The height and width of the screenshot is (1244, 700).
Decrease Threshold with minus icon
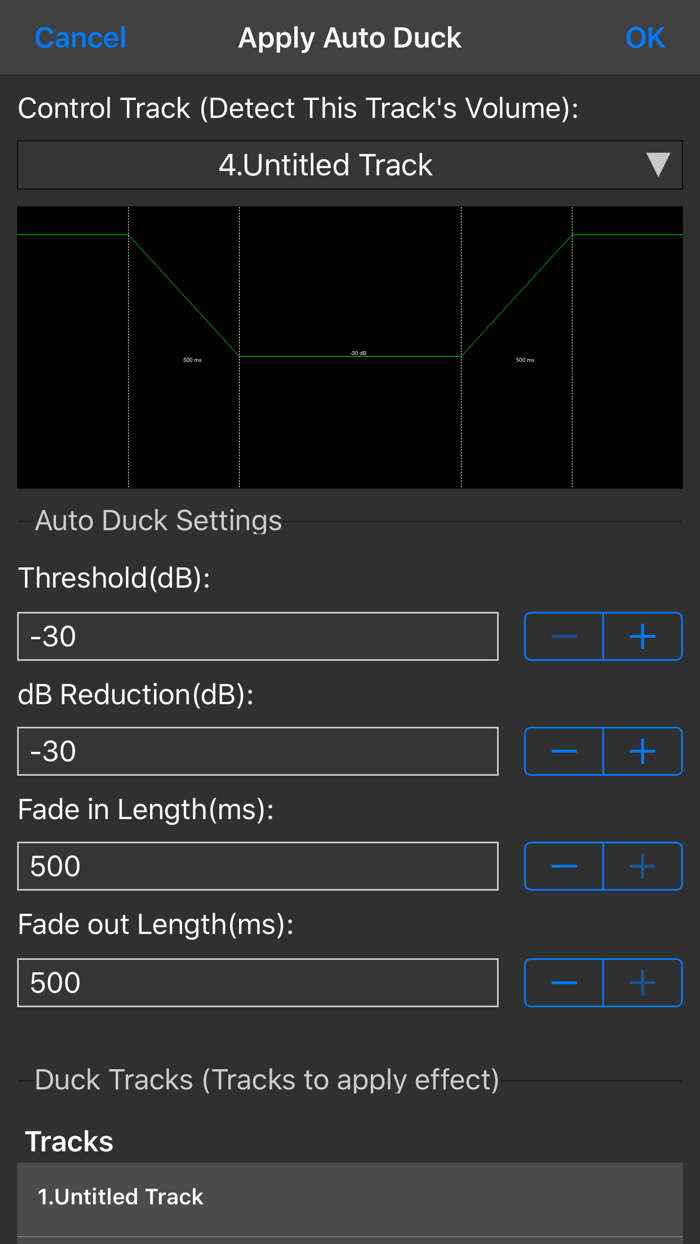(x=564, y=637)
